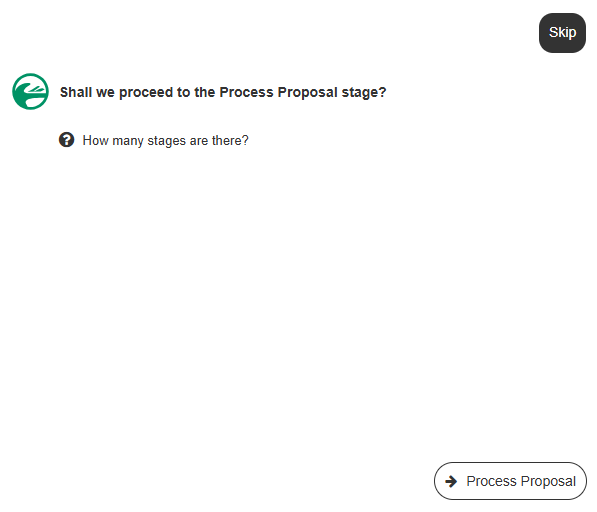This screenshot has width=597, height=512.
Task: Select the green bird emblem next to the heading
Action: tap(30, 91)
